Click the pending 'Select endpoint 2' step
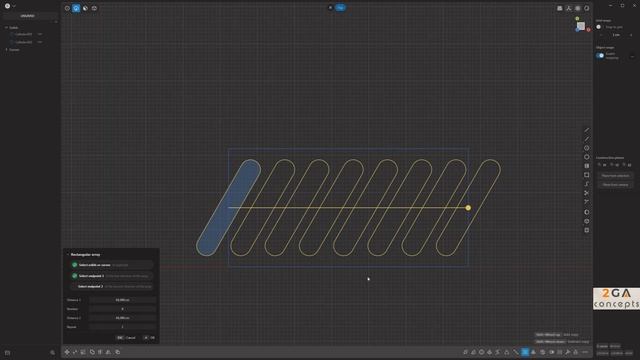 [112, 287]
